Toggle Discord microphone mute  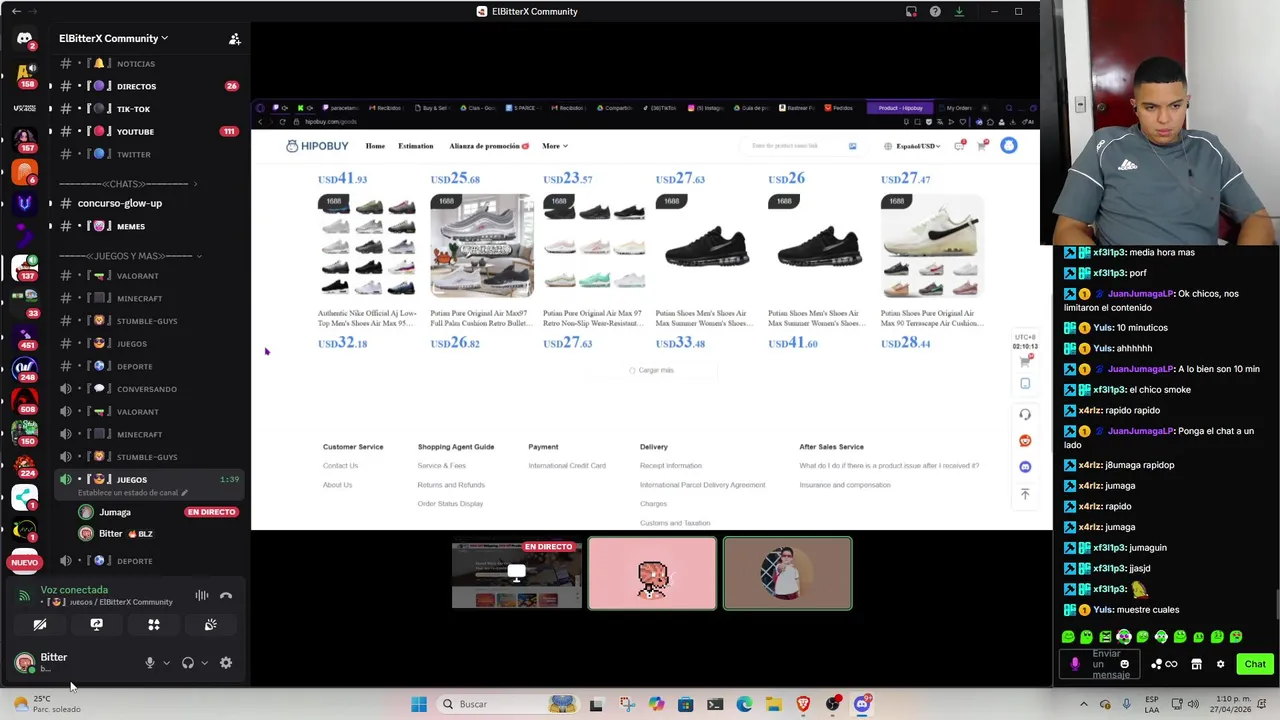point(150,662)
